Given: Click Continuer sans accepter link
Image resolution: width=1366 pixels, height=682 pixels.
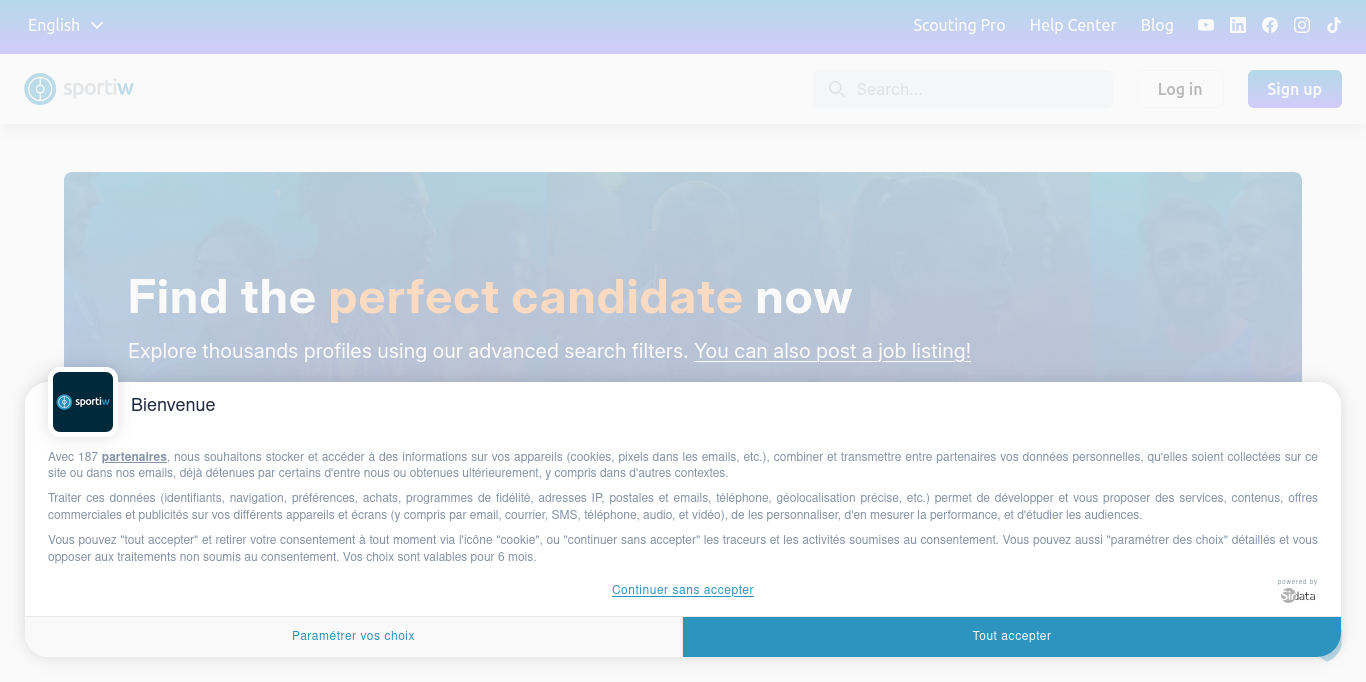Looking at the screenshot, I should [x=683, y=590].
